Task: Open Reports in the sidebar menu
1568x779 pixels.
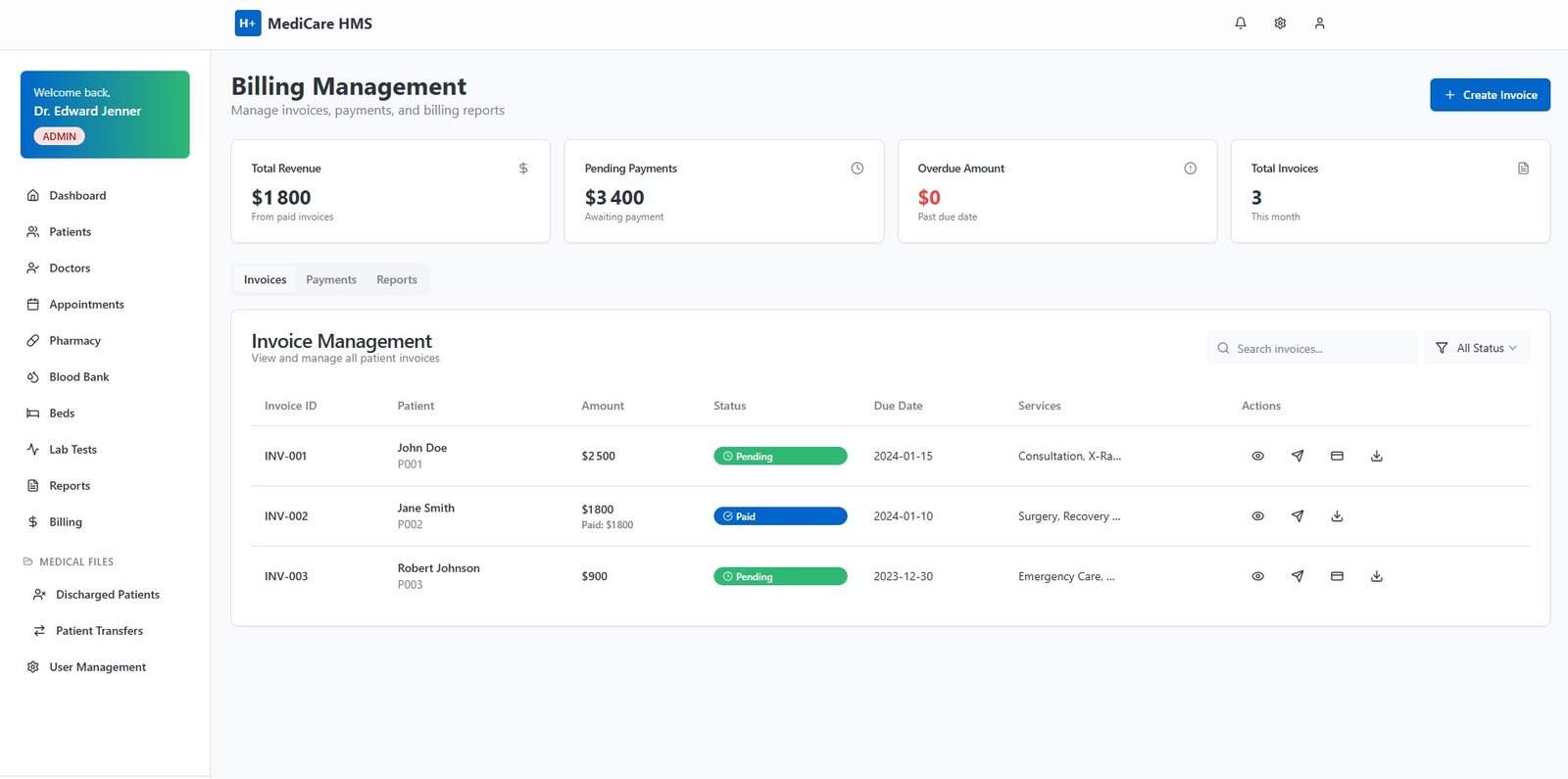Action: (x=106, y=486)
